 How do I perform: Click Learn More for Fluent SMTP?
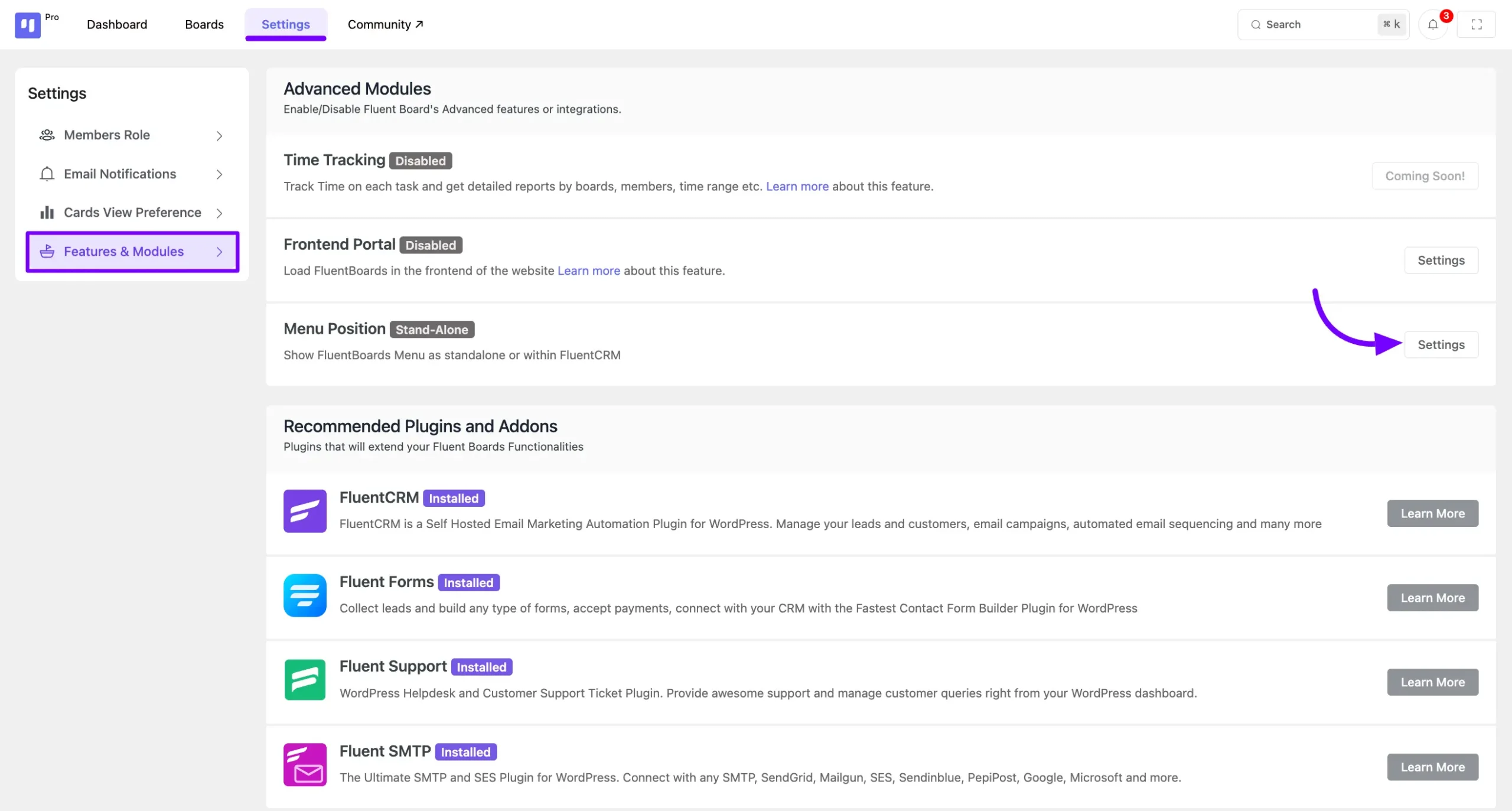click(1432, 767)
